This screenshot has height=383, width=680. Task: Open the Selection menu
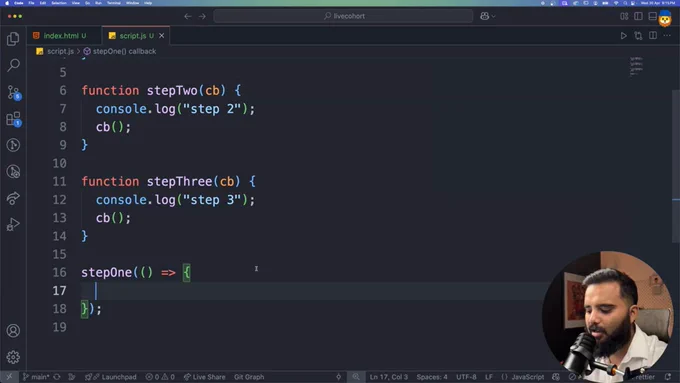pyautogui.click(x=59, y=3)
